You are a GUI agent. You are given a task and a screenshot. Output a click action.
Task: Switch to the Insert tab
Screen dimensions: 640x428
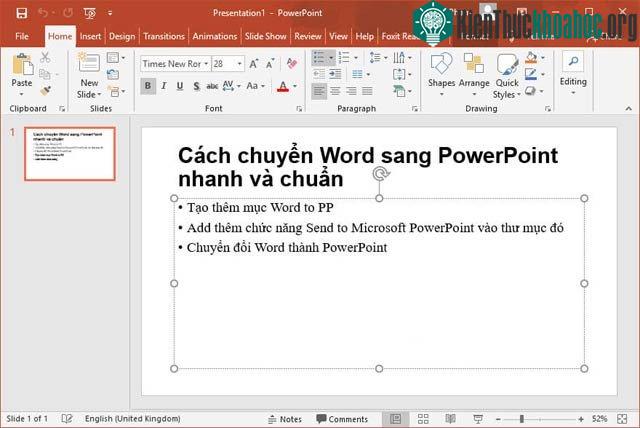pos(90,36)
